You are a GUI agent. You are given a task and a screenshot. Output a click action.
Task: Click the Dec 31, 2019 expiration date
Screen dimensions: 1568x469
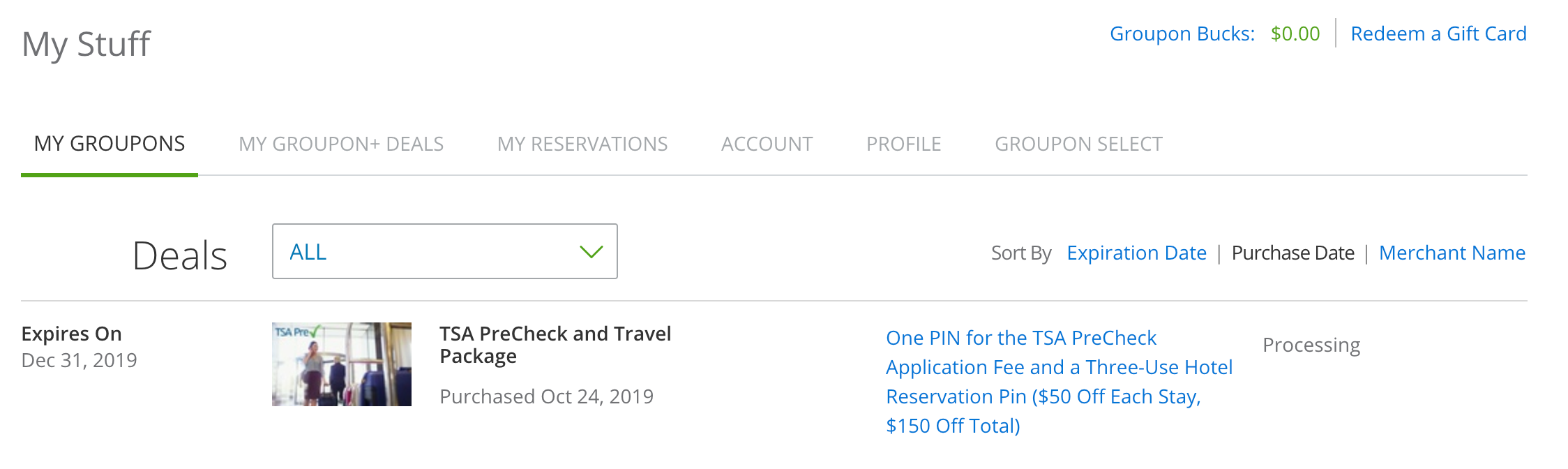[79, 360]
